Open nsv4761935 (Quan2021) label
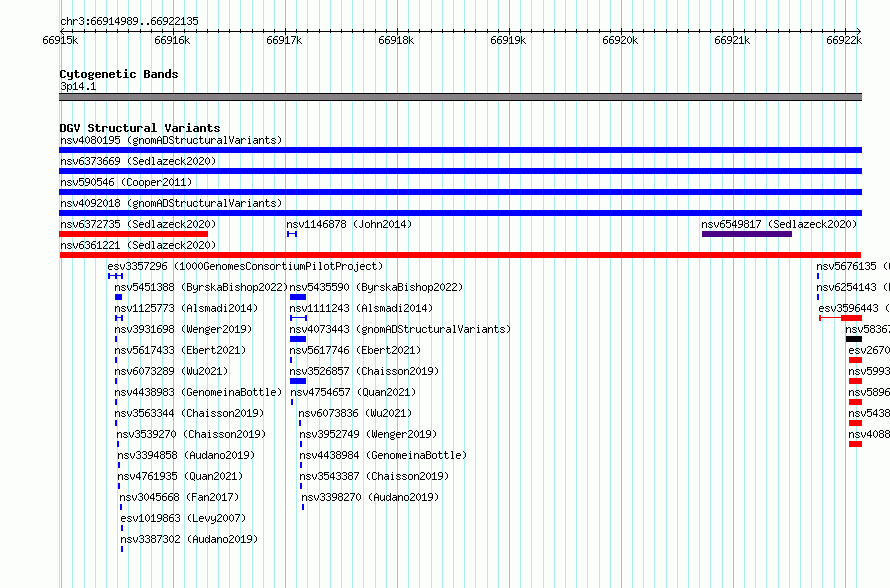Image resolution: width=890 pixels, height=588 pixels. [x=180, y=476]
